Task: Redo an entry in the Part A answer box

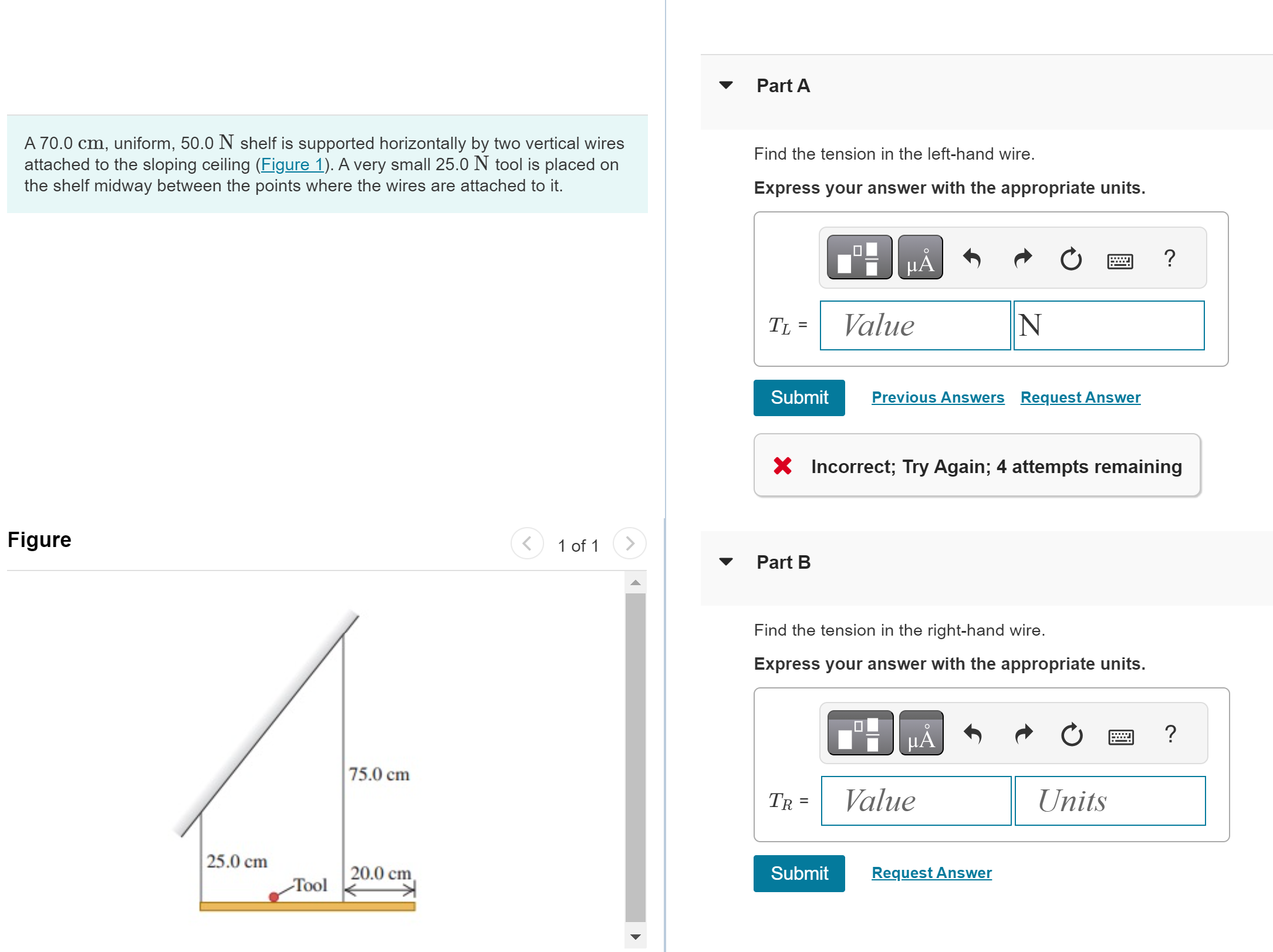Action: 1022,258
